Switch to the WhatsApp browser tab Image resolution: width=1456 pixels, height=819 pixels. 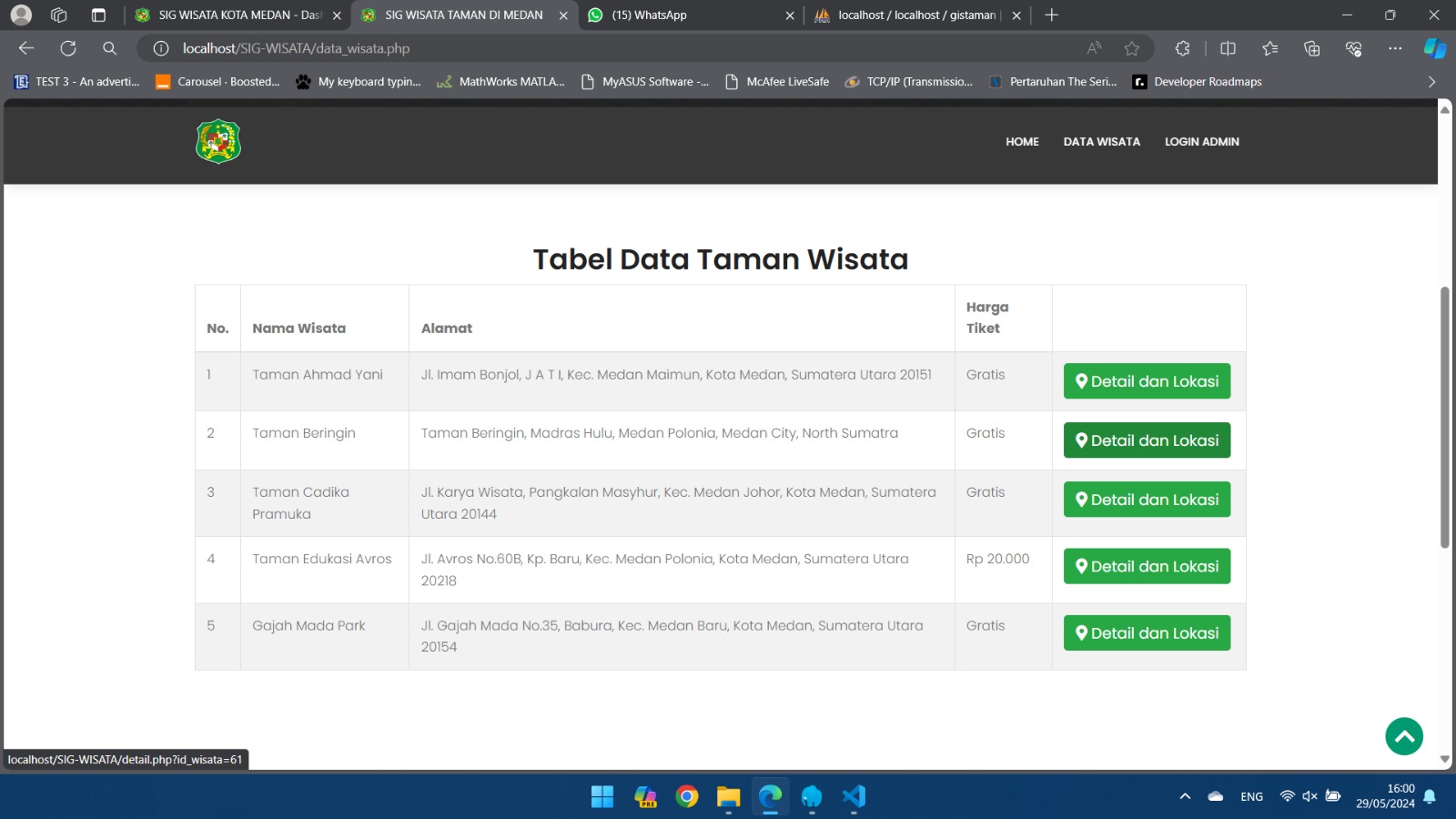(649, 15)
